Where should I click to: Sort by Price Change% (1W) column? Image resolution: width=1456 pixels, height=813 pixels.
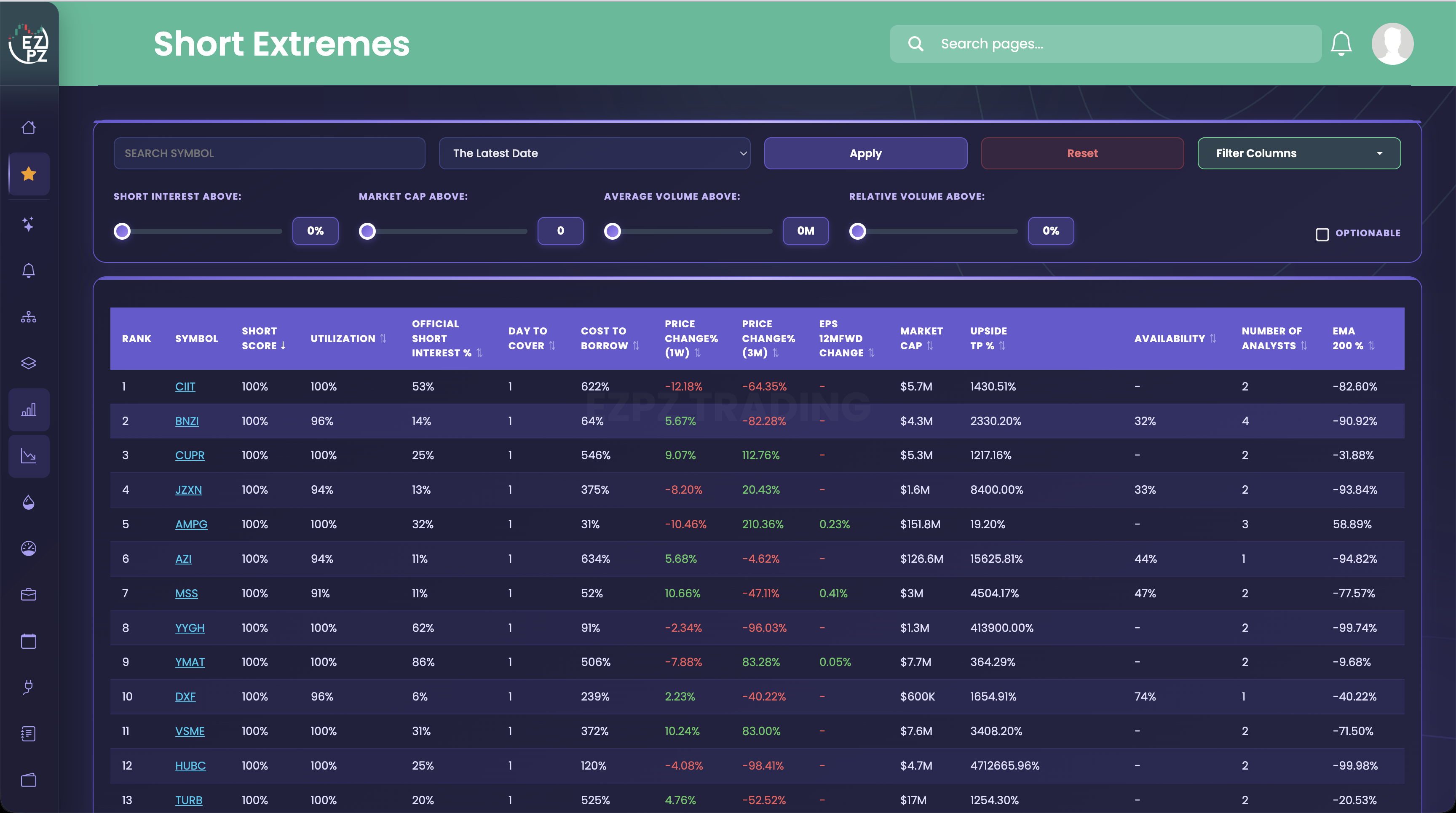698,353
